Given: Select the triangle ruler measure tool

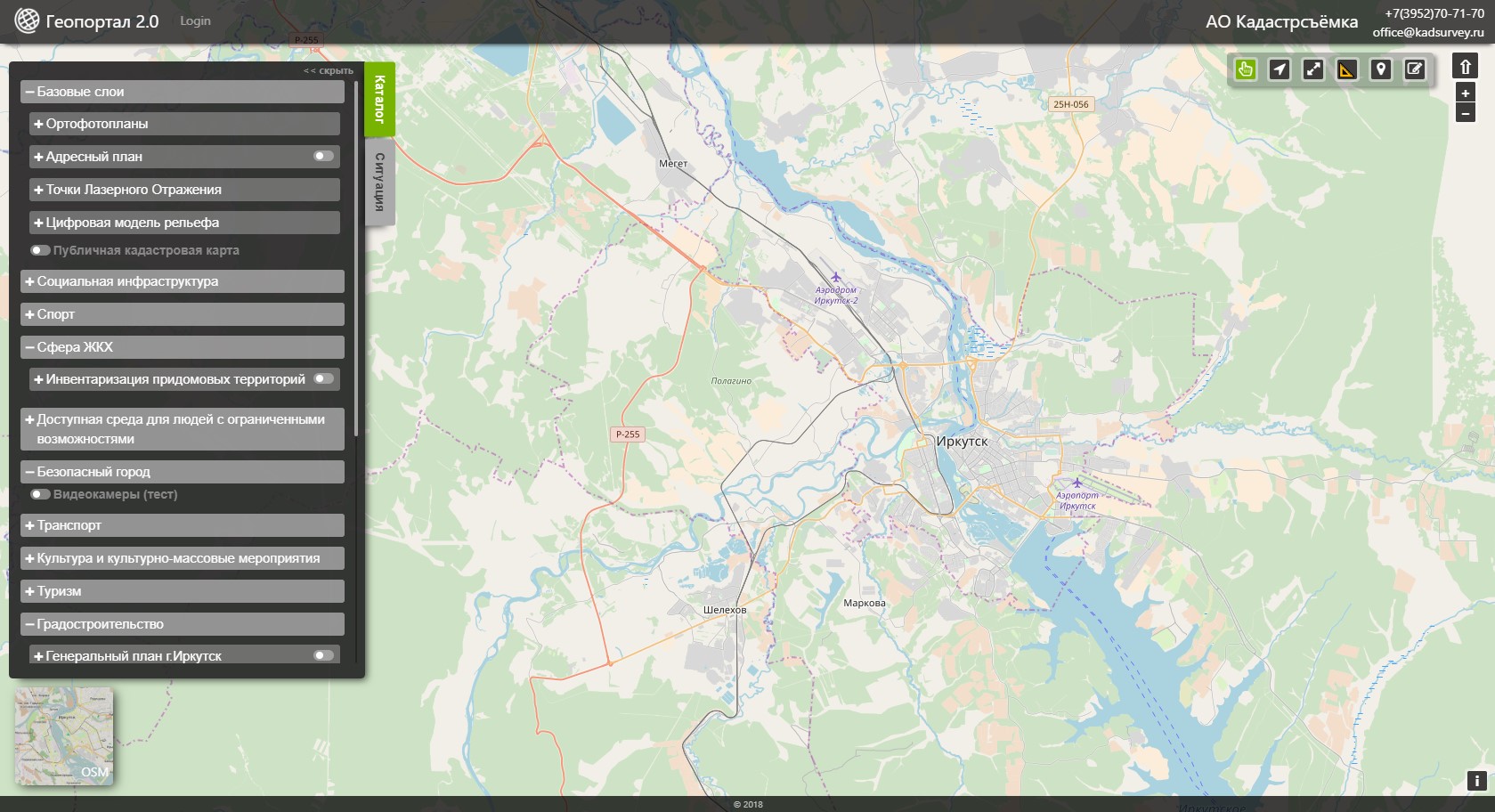Looking at the screenshot, I should click(1346, 69).
